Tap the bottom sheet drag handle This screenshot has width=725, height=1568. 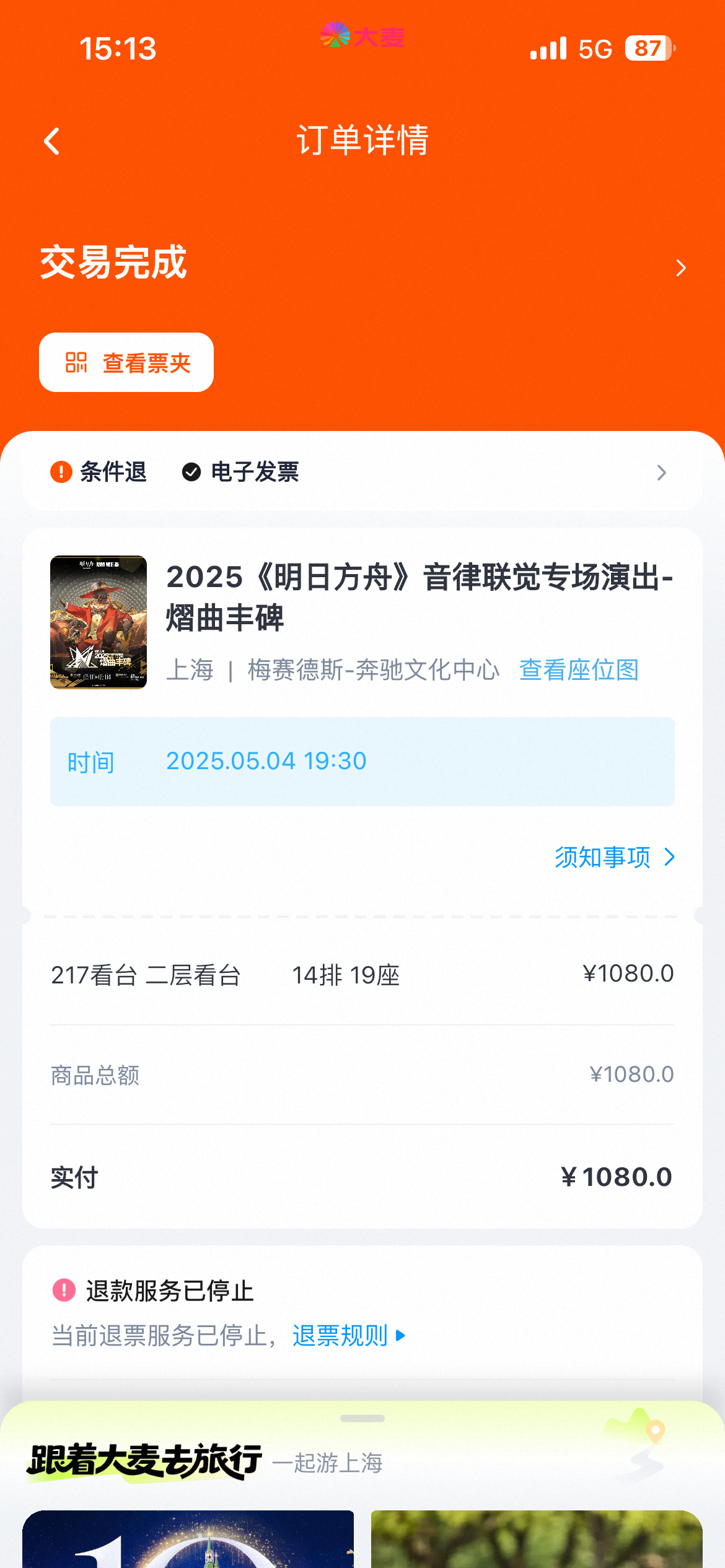click(362, 1418)
